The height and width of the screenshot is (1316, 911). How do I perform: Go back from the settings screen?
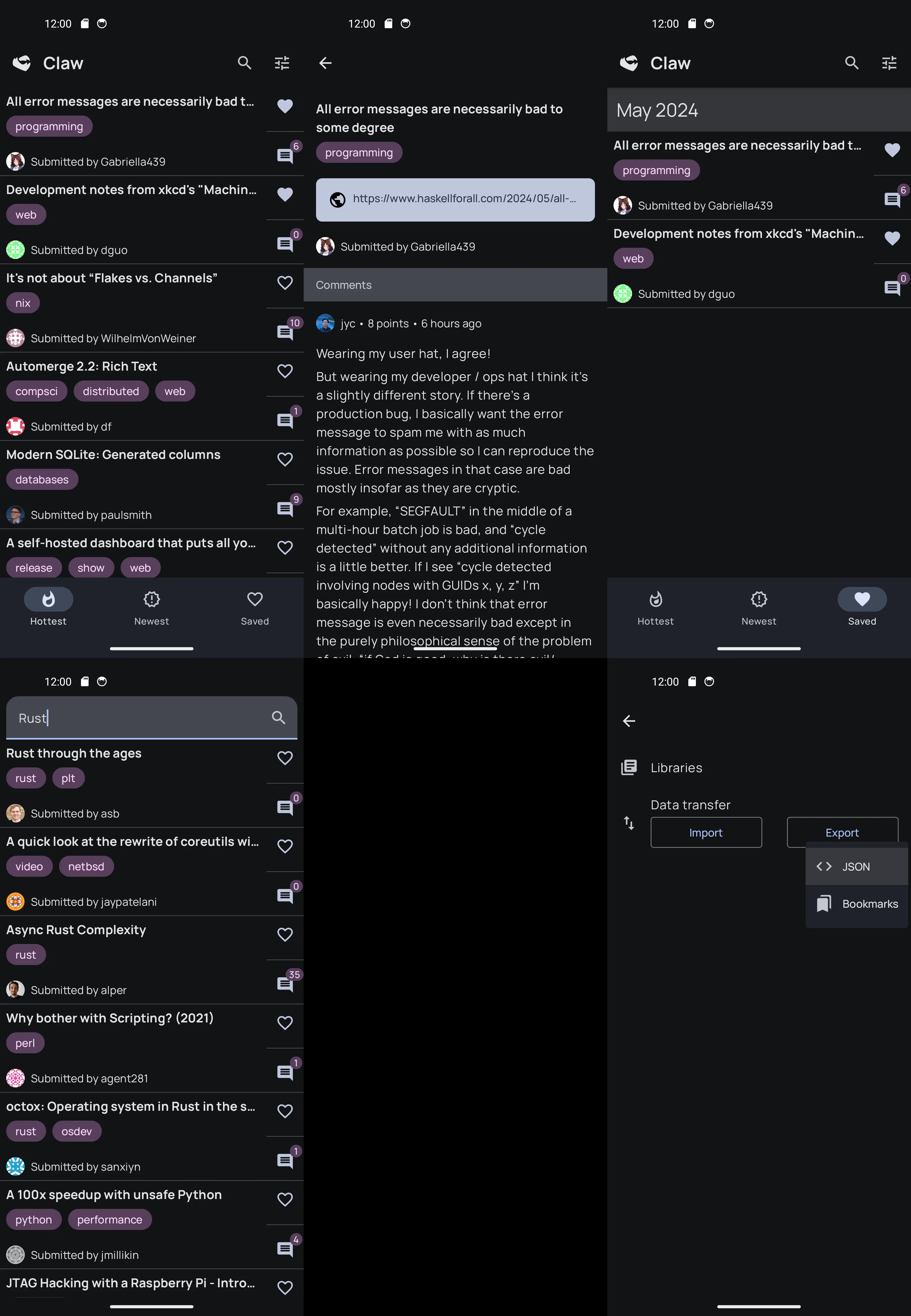(629, 721)
